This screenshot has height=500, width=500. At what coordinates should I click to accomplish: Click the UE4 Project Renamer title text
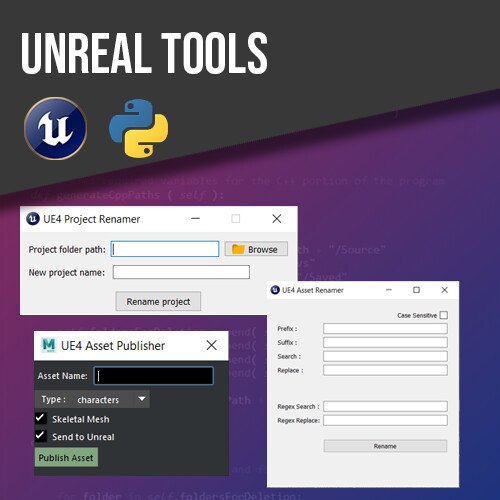click(92, 219)
